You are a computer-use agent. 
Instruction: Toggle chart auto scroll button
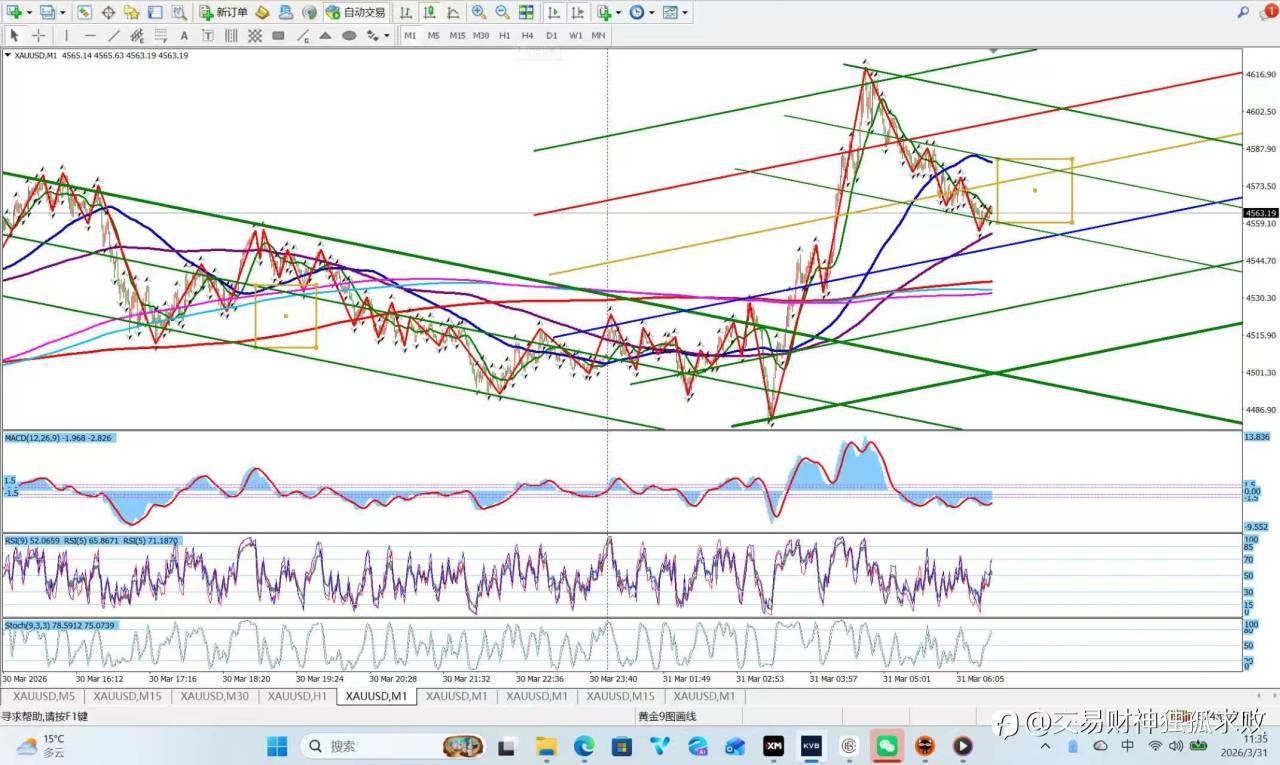pos(553,13)
